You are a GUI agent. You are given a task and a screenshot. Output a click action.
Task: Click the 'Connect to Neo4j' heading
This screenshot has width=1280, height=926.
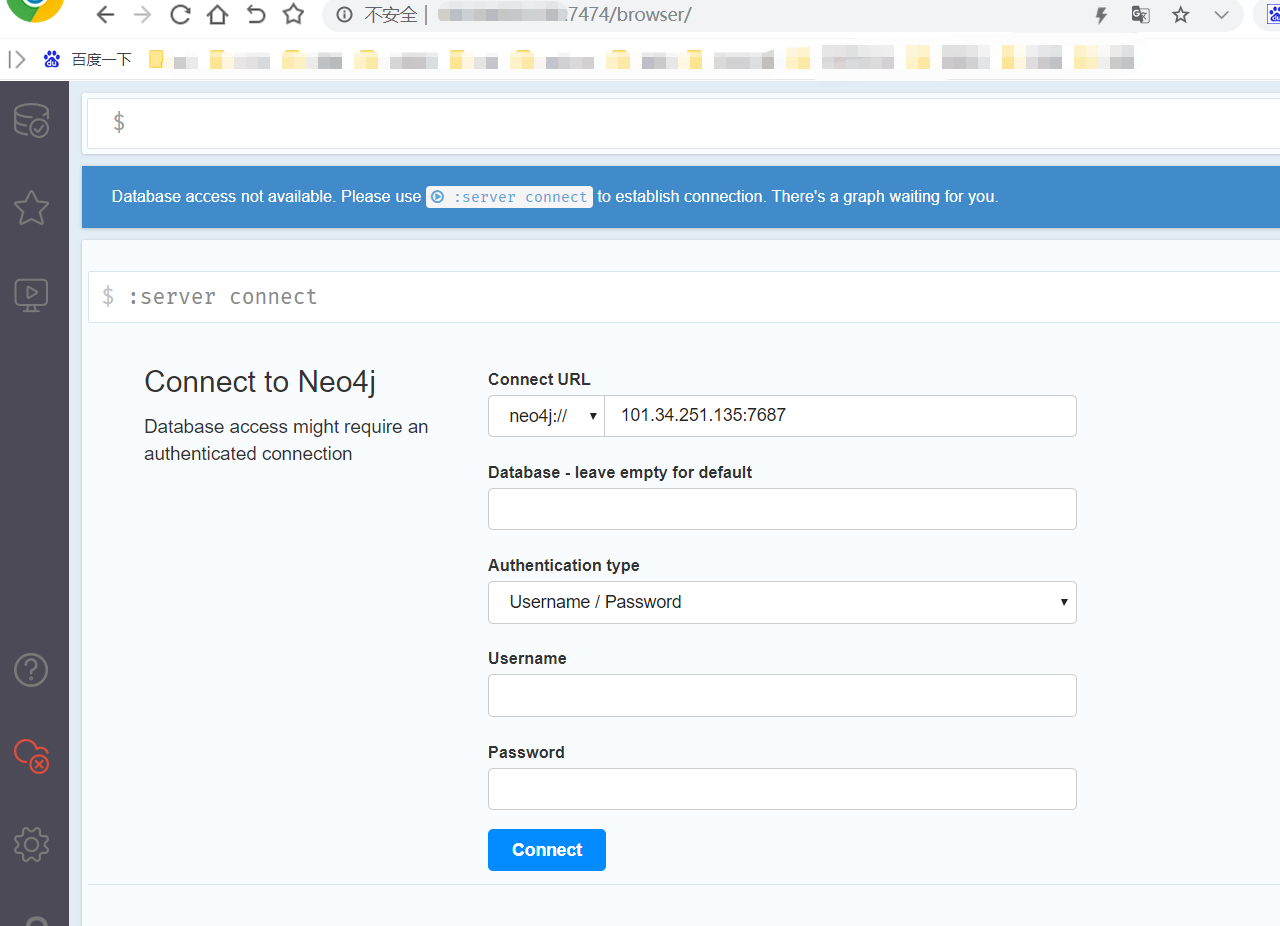[260, 382]
